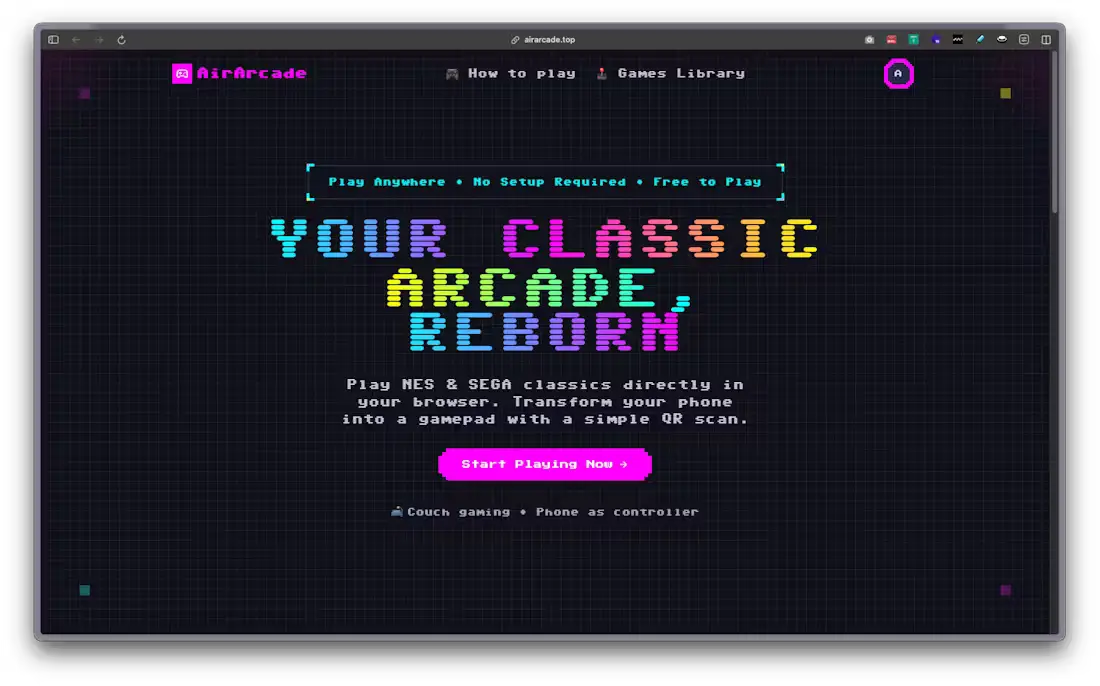
Task: Open the How to play page
Action: coord(521,73)
